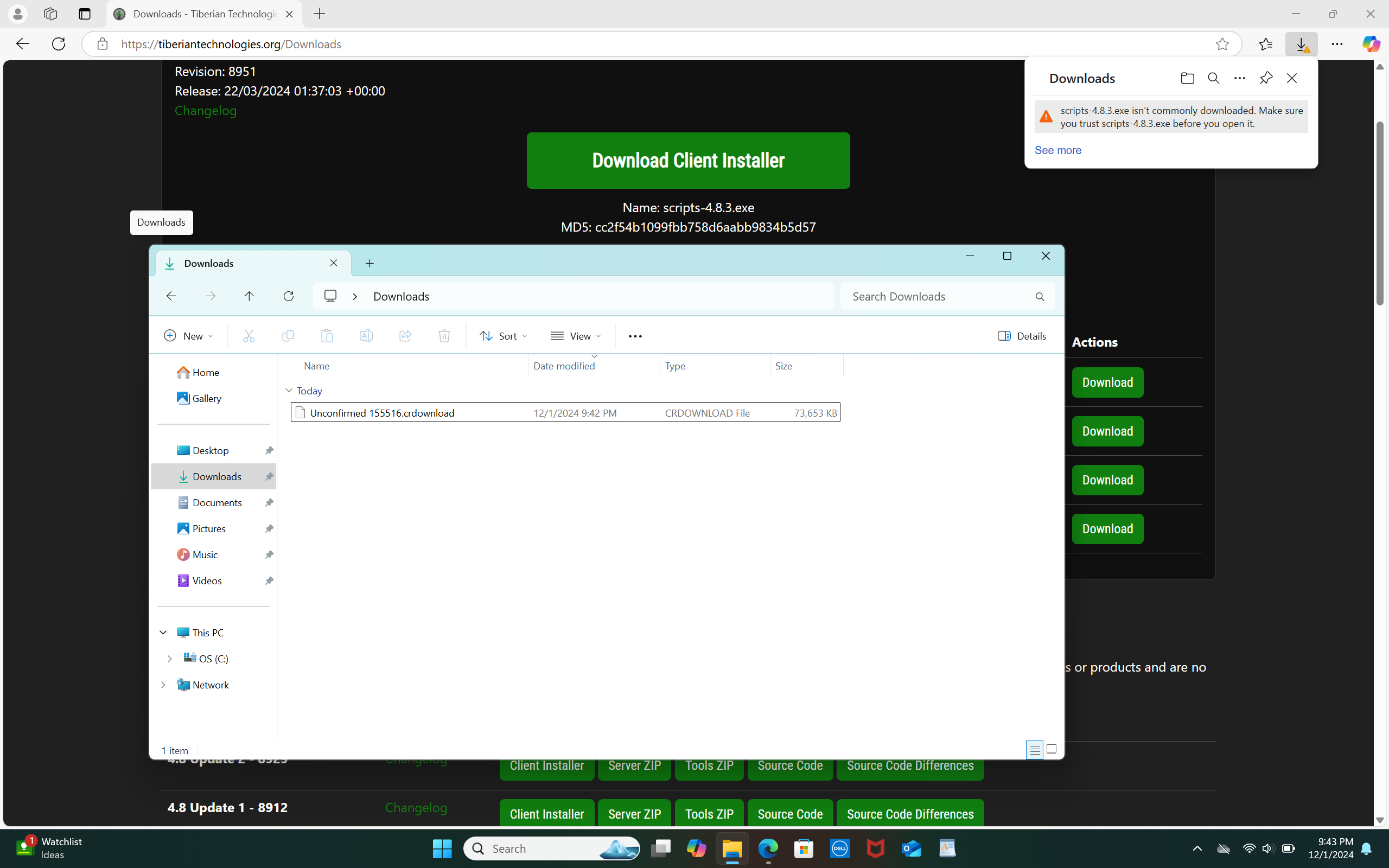1389x868 pixels.
Task: Search downloads in Edge downloads panel
Action: pyautogui.click(x=1213, y=78)
